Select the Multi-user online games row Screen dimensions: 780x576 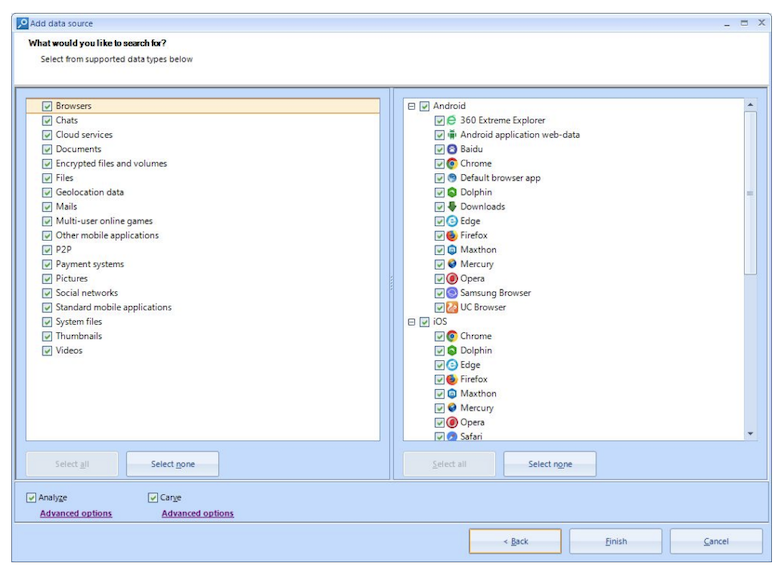pos(203,221)
